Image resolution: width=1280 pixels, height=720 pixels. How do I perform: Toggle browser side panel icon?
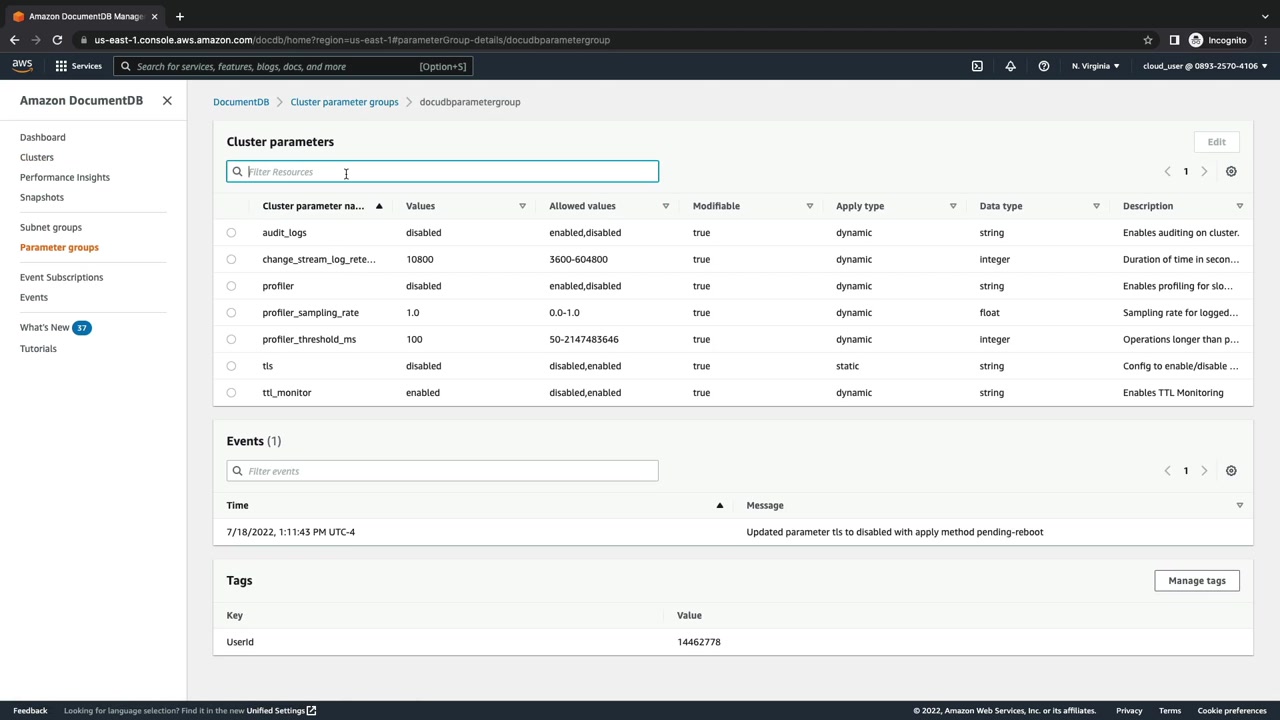click(x=1174, y=40)
